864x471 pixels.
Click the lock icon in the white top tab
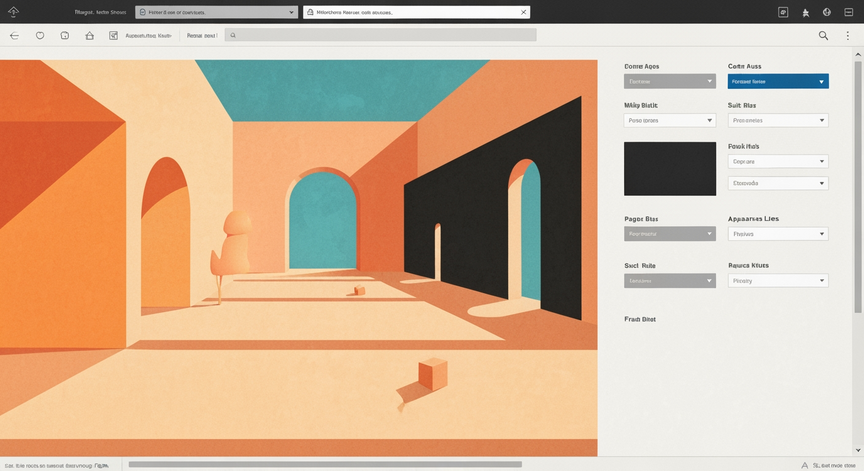tap(310, 12)
